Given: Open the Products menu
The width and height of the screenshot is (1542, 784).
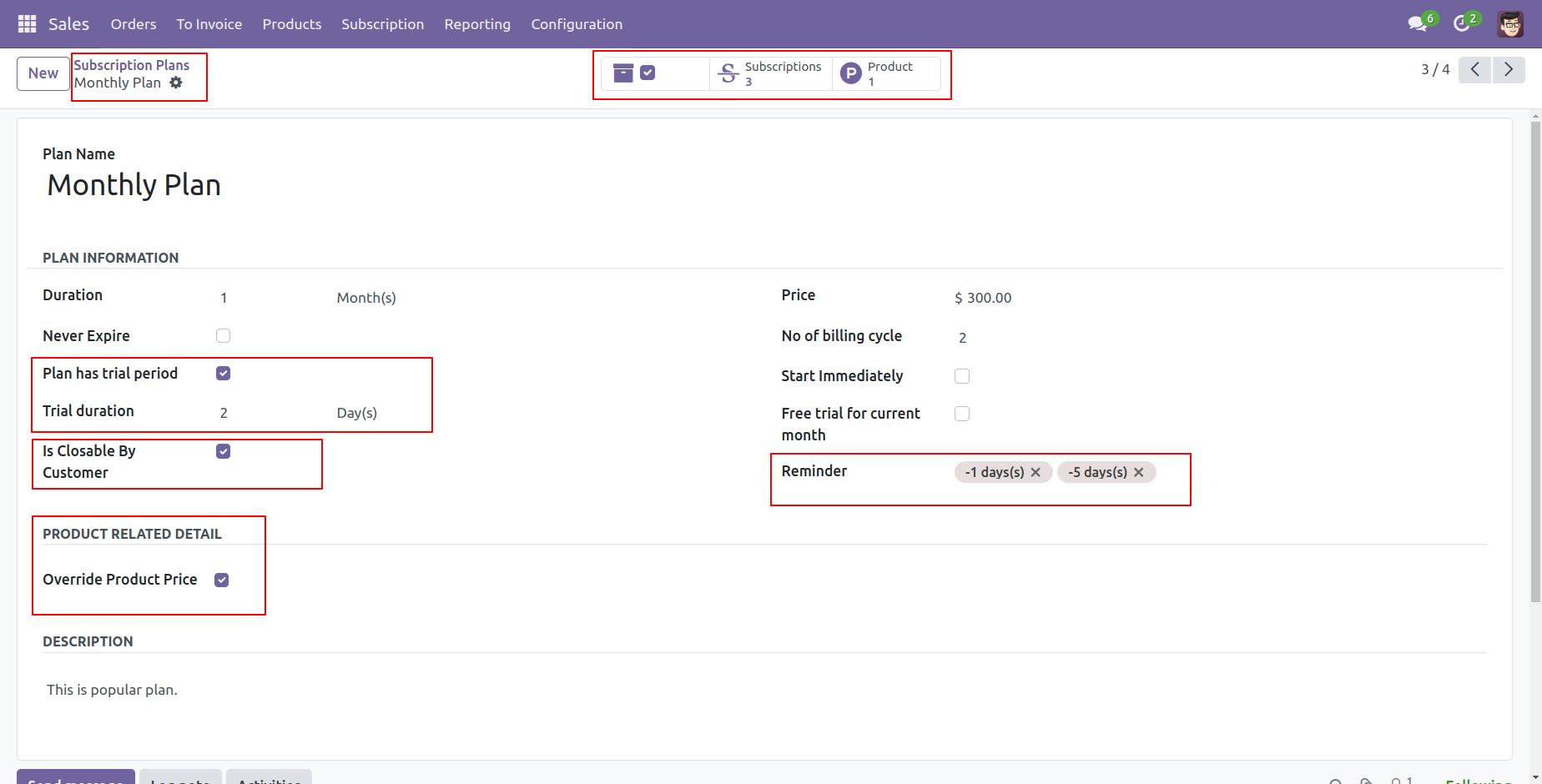Looking at the screenshot, I should click(292, 24).
